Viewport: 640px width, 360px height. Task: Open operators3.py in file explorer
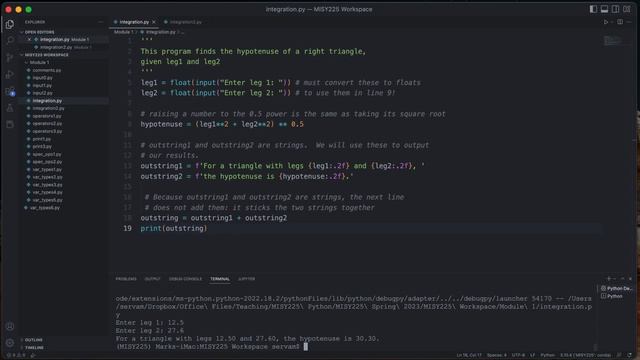tap(47, 131)
